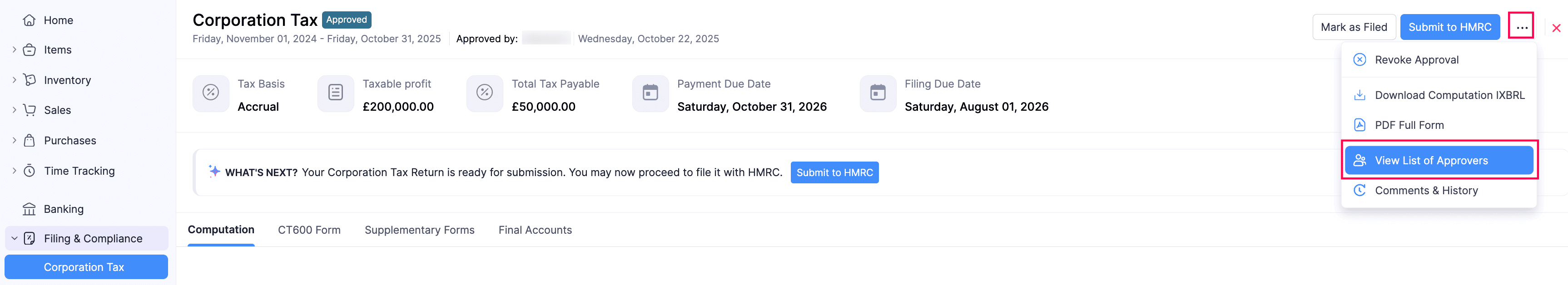Image resolution: width=1568 pixels, height=285 pixels.
Task: Switch to the CT600 Form tab
Action: point(309,230)
